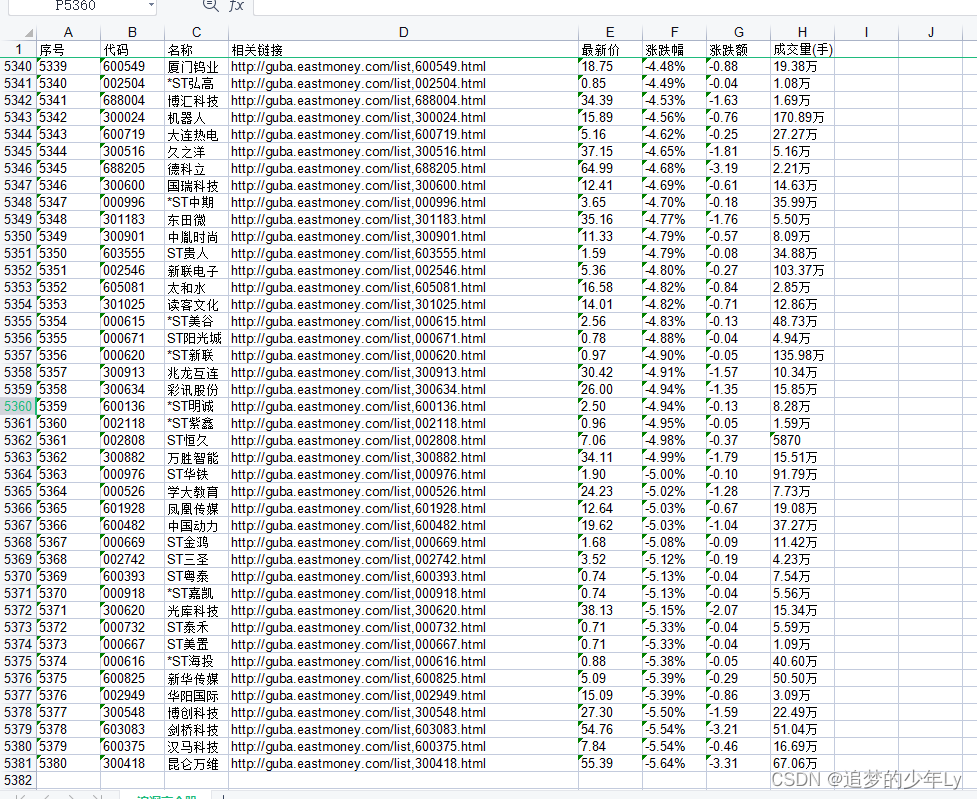Click the cell with code 002504
Image resolution: width=977 pixels, height=799 pixels.
132,84
